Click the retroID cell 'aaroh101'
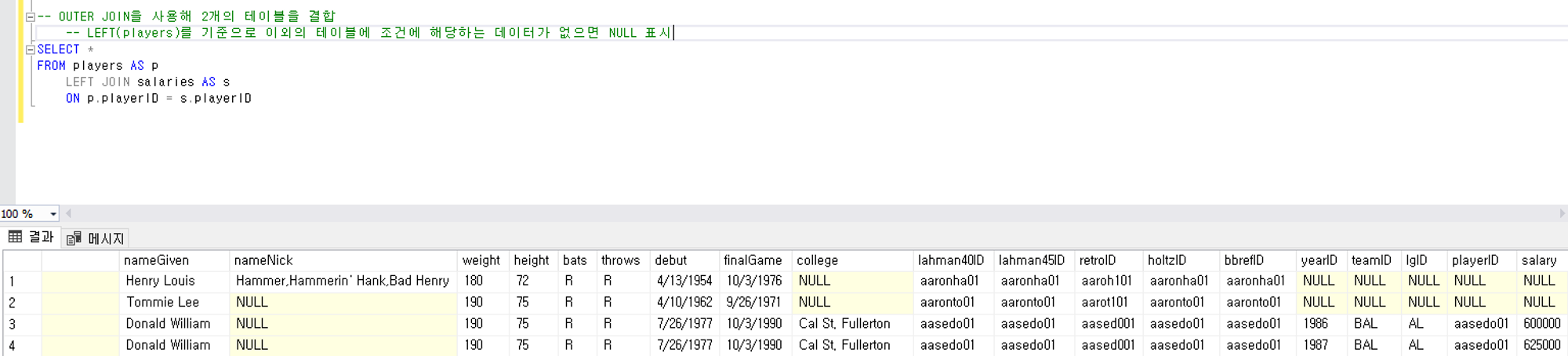Screen dimensions: 1568x356 [x=1109, y=281]
